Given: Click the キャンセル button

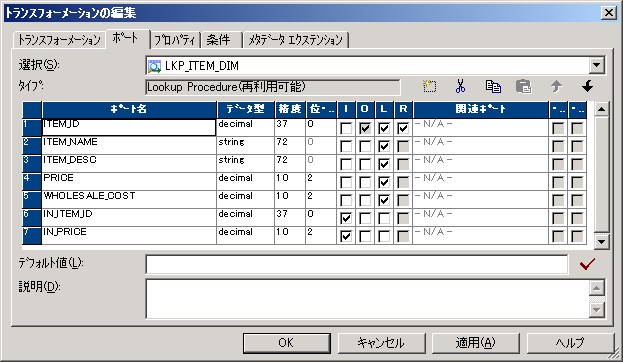Looking at the screenshot, I should click(381, 343).
